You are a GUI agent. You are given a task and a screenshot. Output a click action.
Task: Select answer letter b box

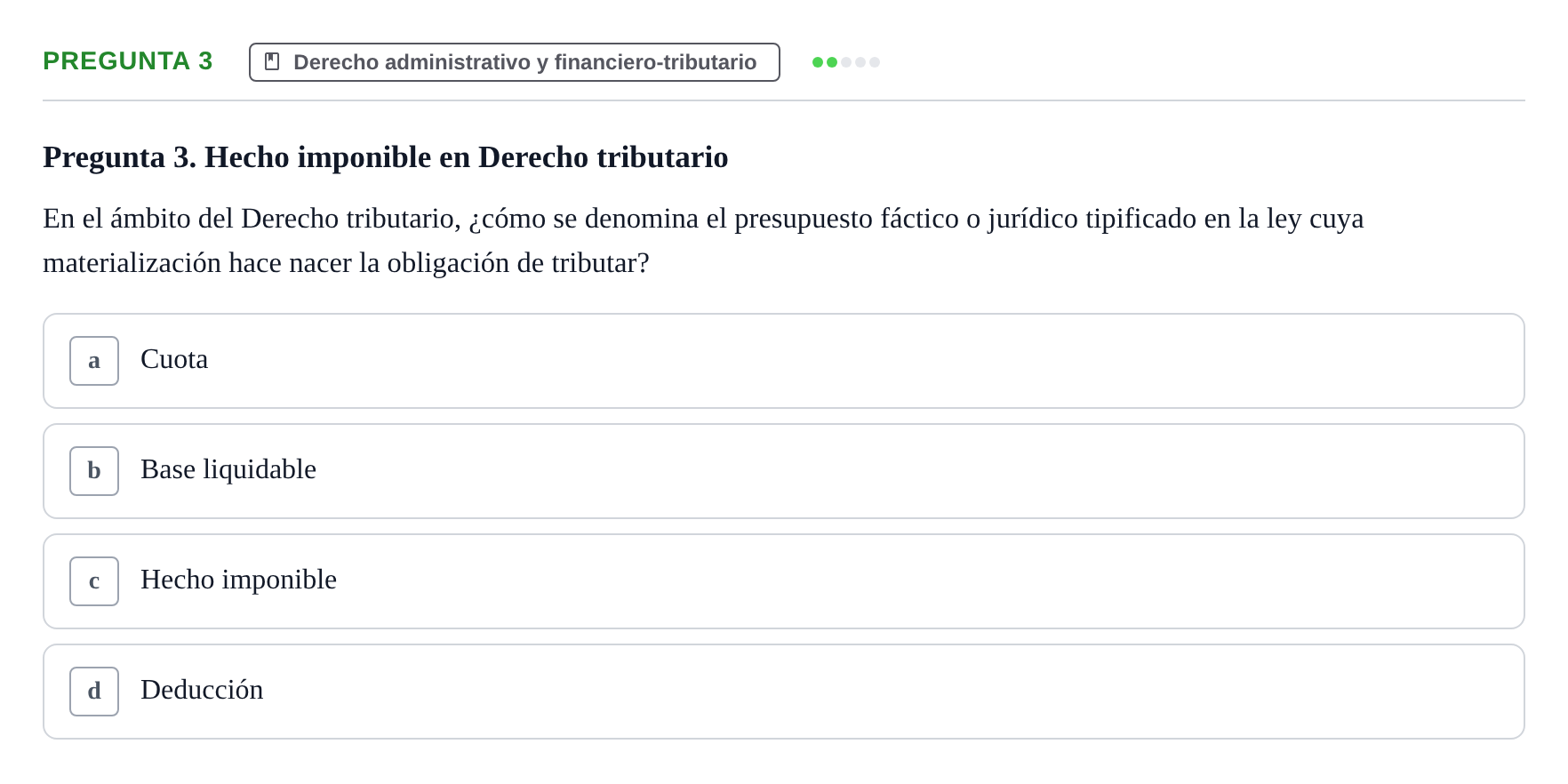click(x=94, y=471)
